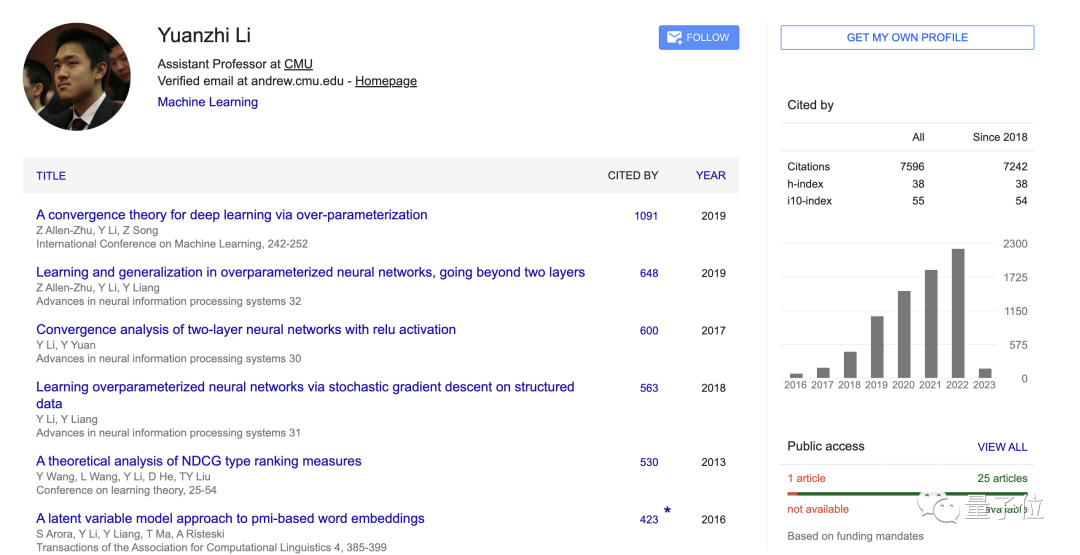Sort publications by Title column header
The width and height of the screenshot is (1080, 555).
[51, 176]
